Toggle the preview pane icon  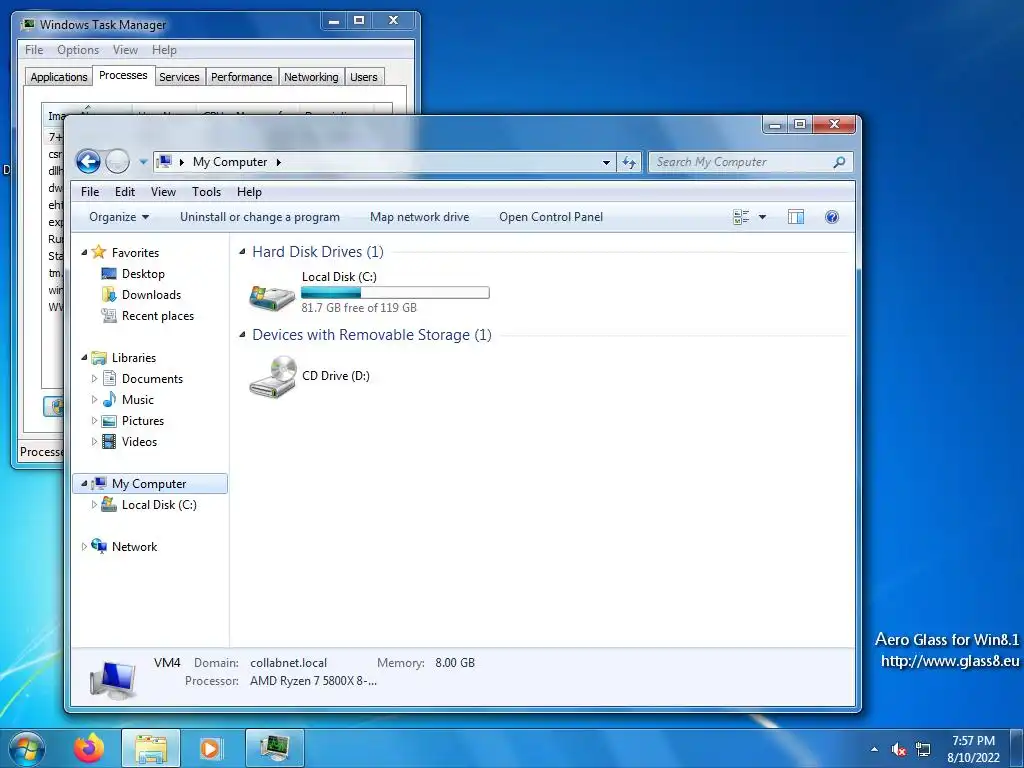pyautogui.click(x=795, y=217)
